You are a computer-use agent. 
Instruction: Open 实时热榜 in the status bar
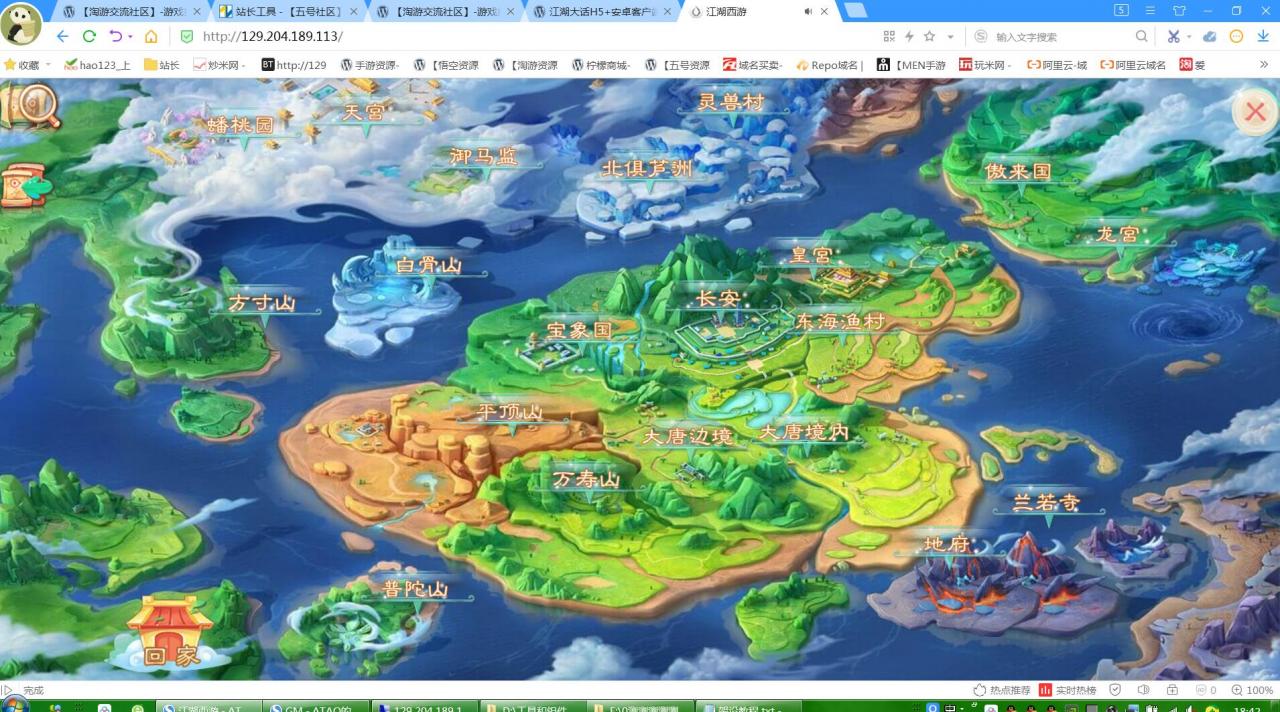(x=1067, y=690)
